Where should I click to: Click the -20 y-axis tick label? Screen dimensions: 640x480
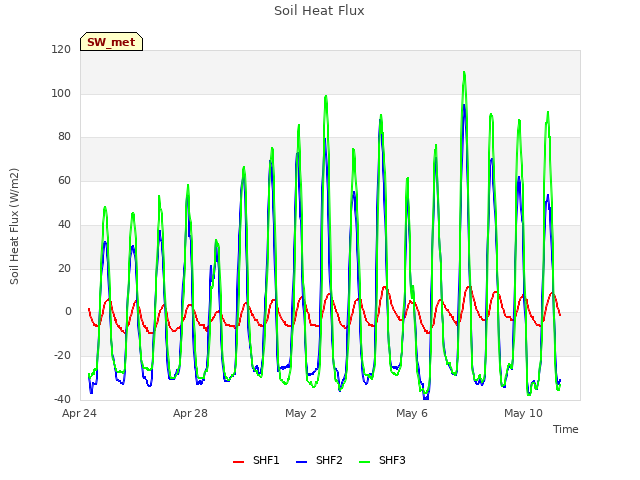(x=62, y=356)
